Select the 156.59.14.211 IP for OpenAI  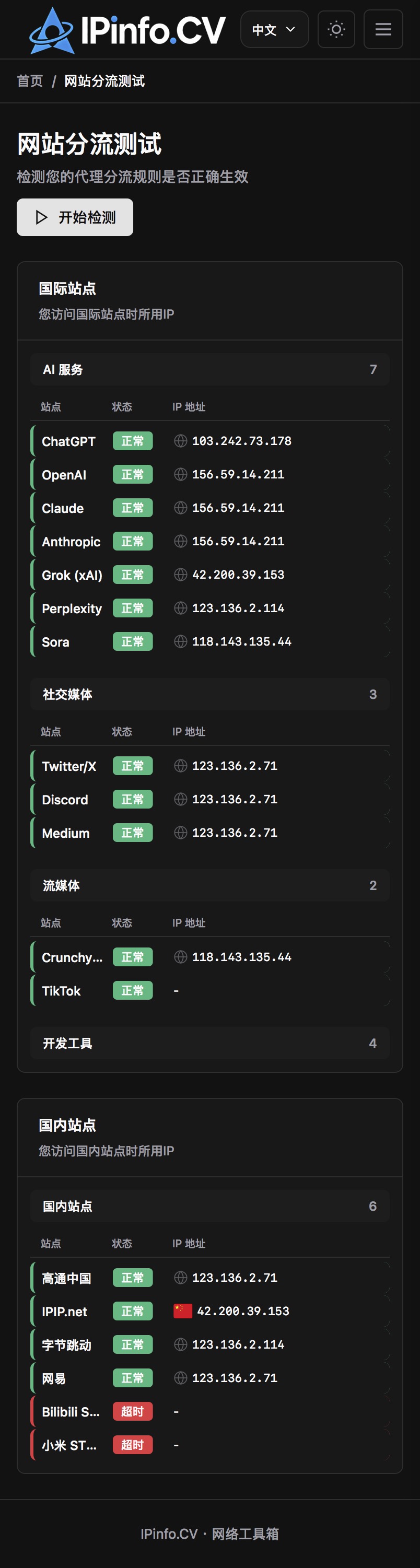238,474
